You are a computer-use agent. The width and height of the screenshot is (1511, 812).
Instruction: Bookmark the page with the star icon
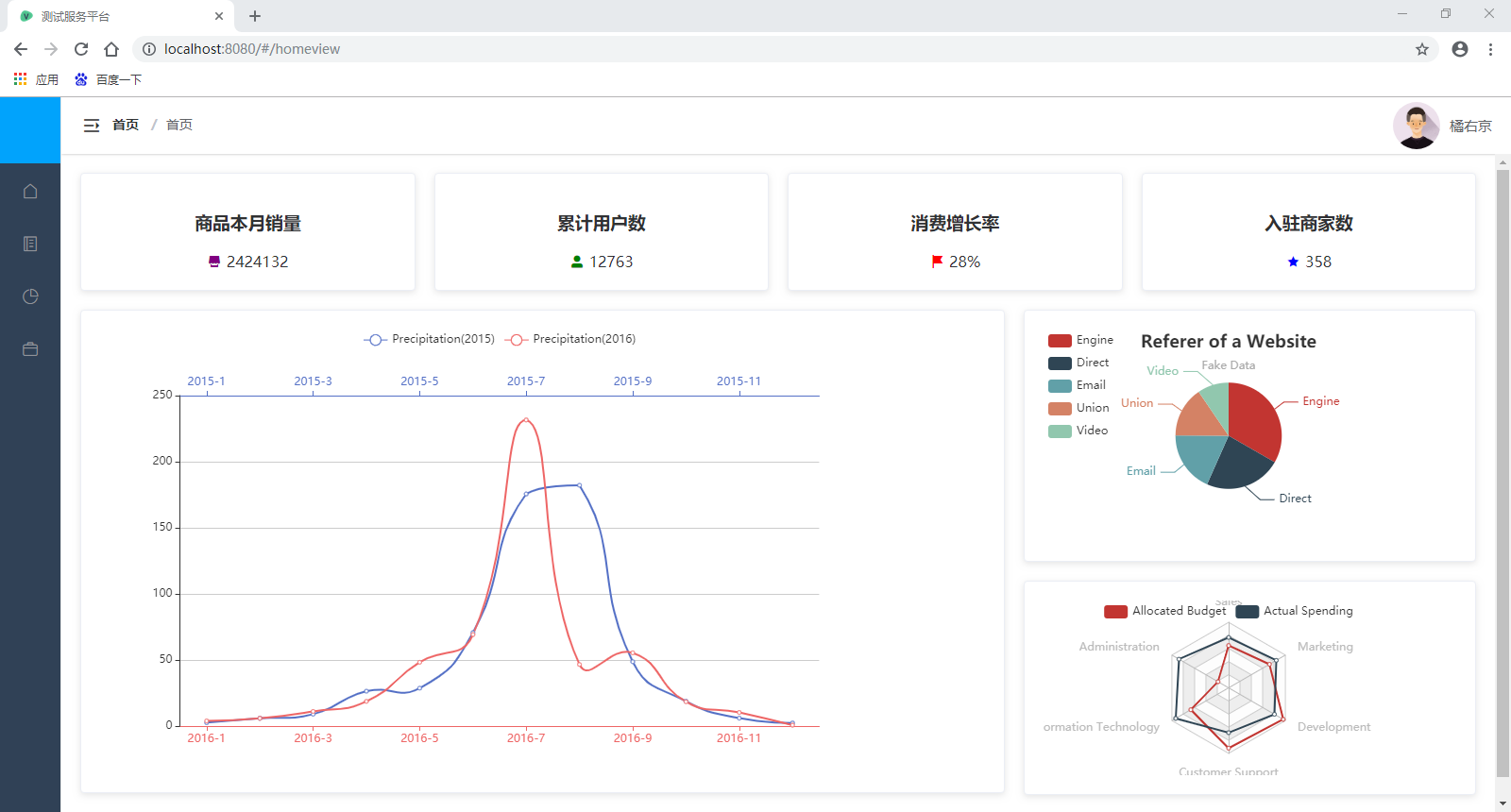1422,49
